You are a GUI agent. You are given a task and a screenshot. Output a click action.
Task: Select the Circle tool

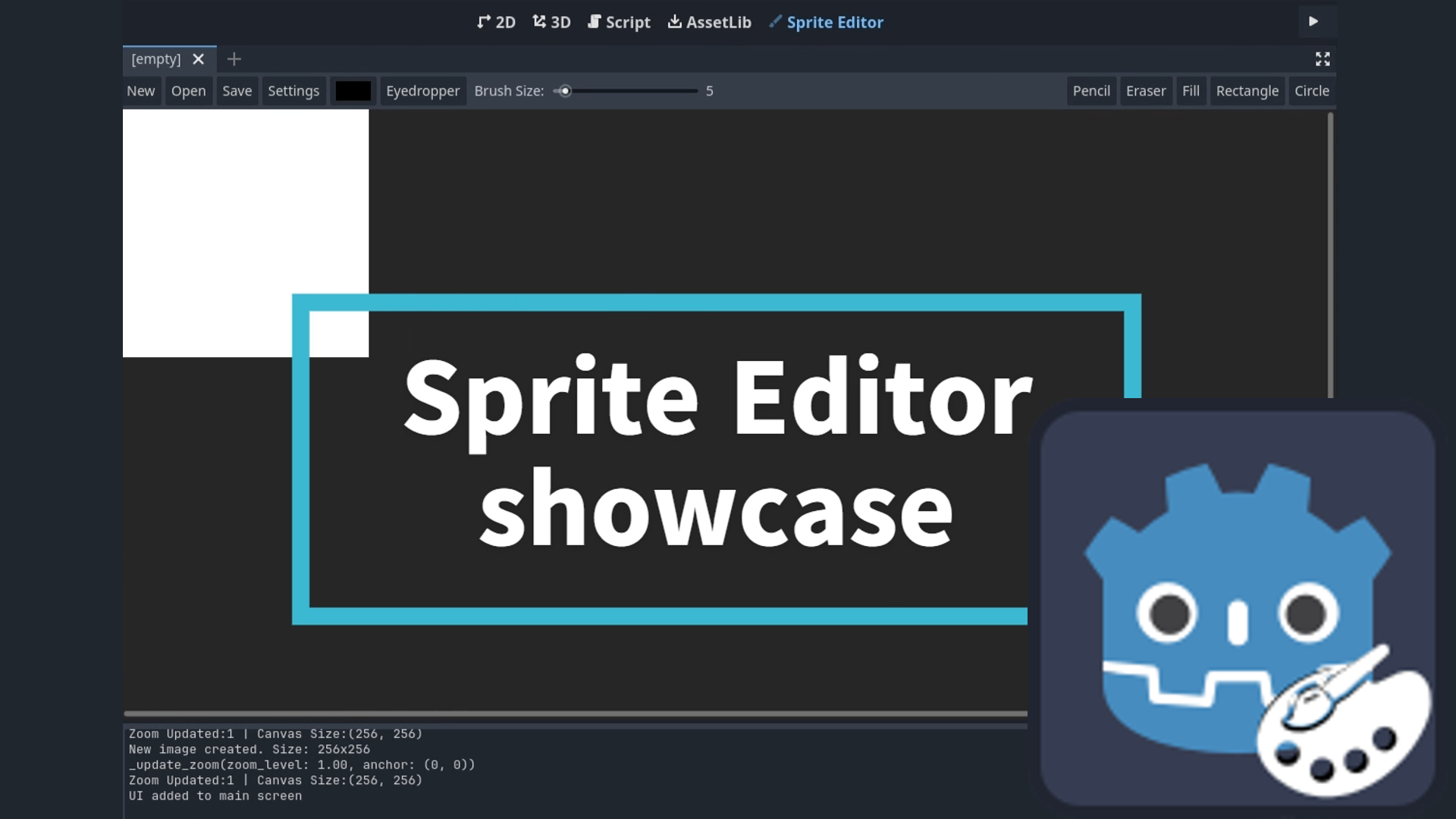coord(1312,91)
